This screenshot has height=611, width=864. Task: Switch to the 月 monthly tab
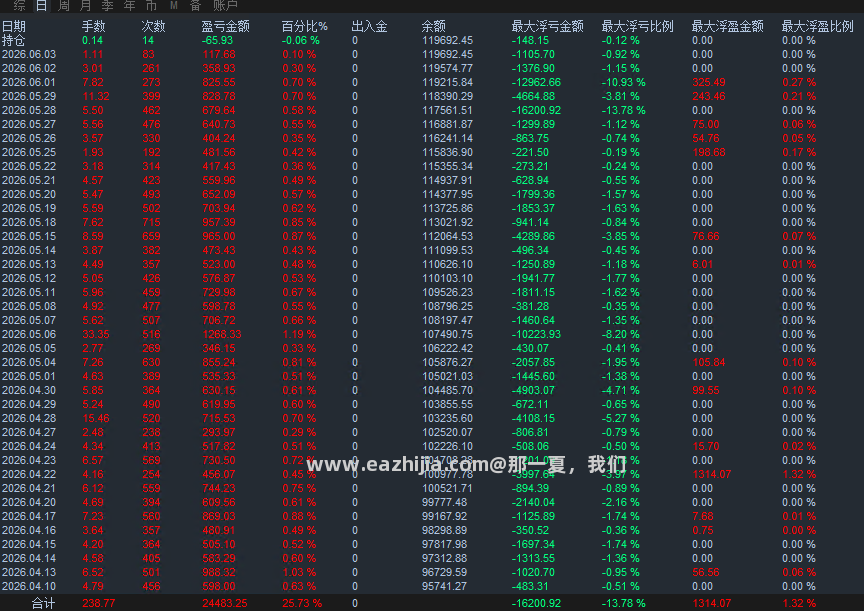[85, 6]
